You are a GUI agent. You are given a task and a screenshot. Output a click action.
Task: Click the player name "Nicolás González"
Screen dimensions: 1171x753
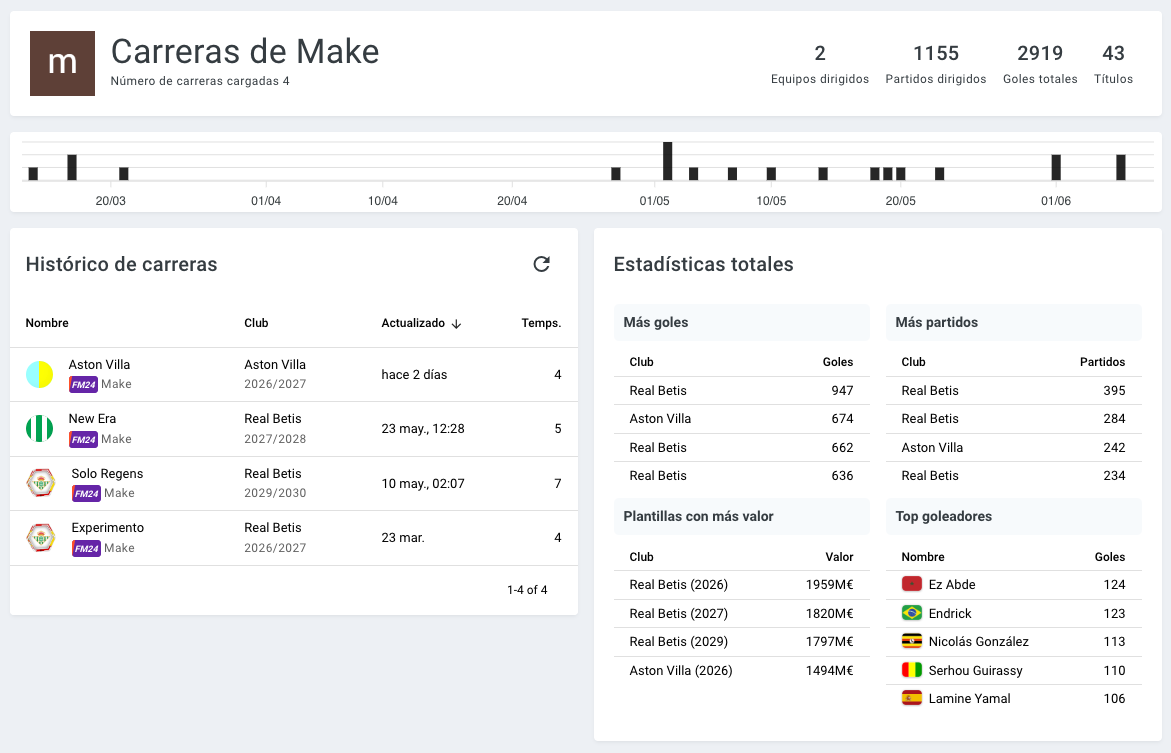click(x=978, y=642)
